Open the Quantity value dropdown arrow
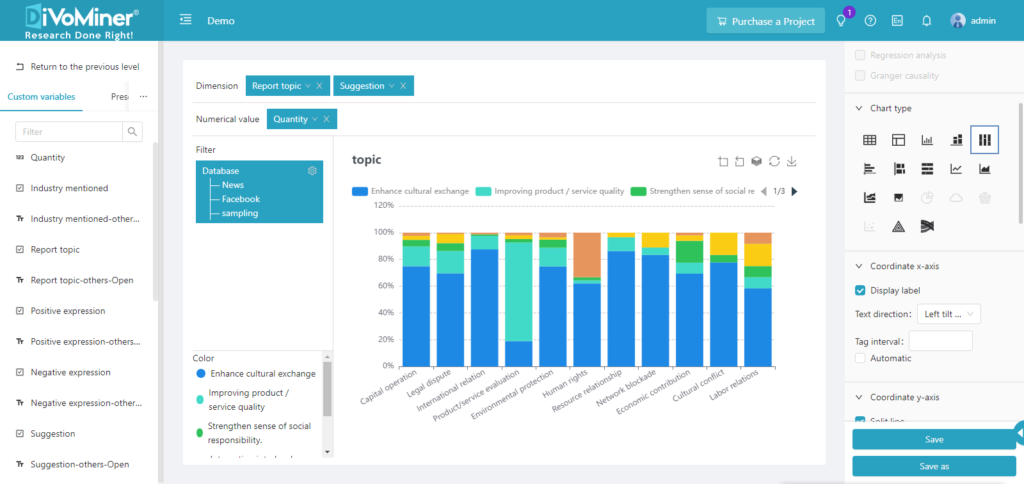Image resolution: width=1024 pixels, height=484 pixels. pyautogui.click(x=315, y=120)
